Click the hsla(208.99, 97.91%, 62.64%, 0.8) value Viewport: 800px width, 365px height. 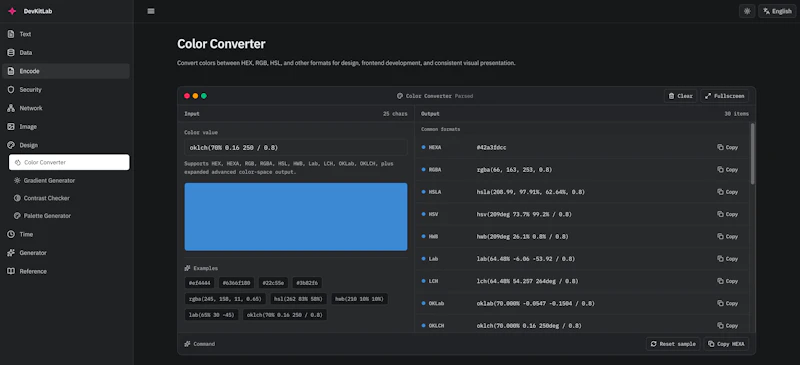(531, 192)
